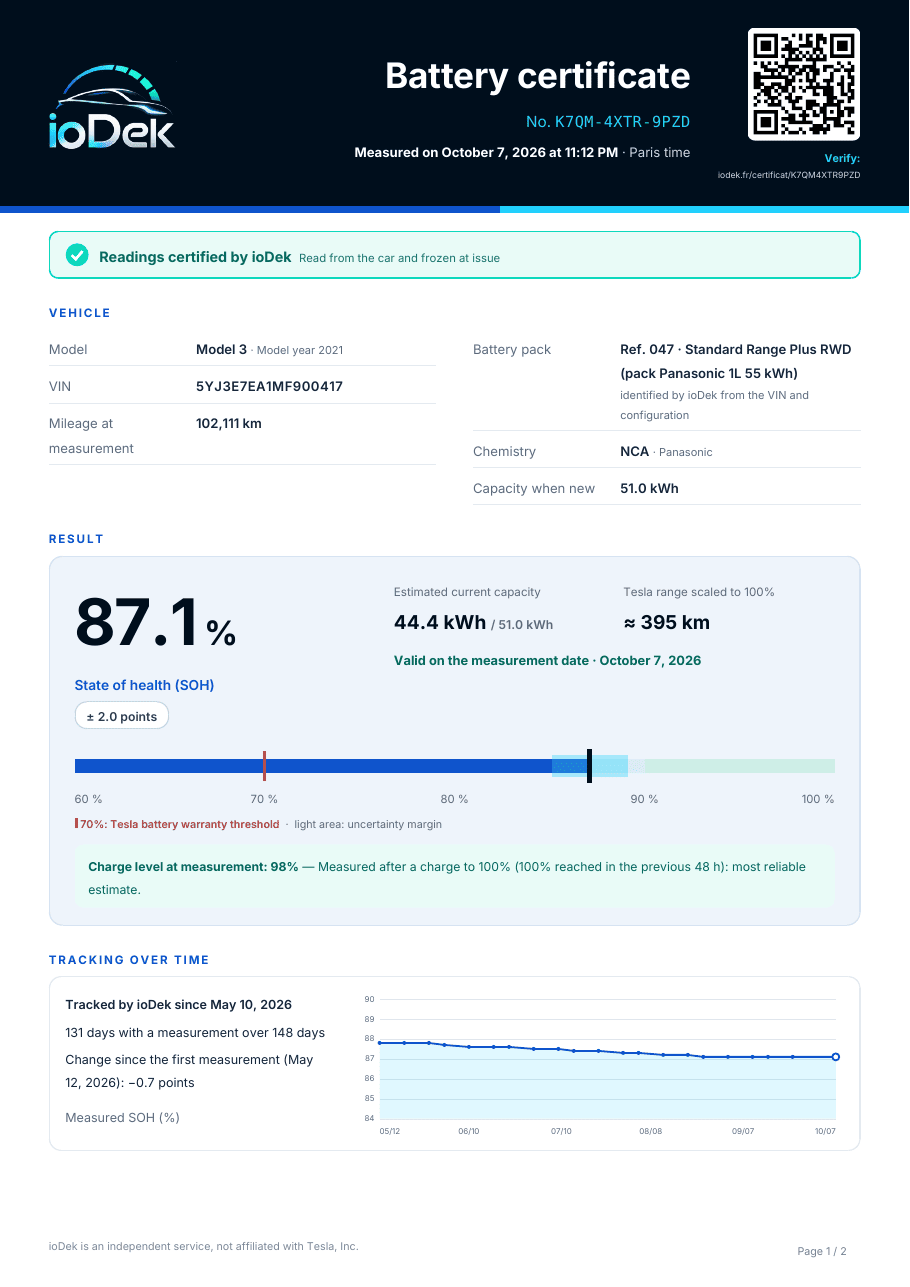Click the black SOH marker on gauge

pos(590,766)
